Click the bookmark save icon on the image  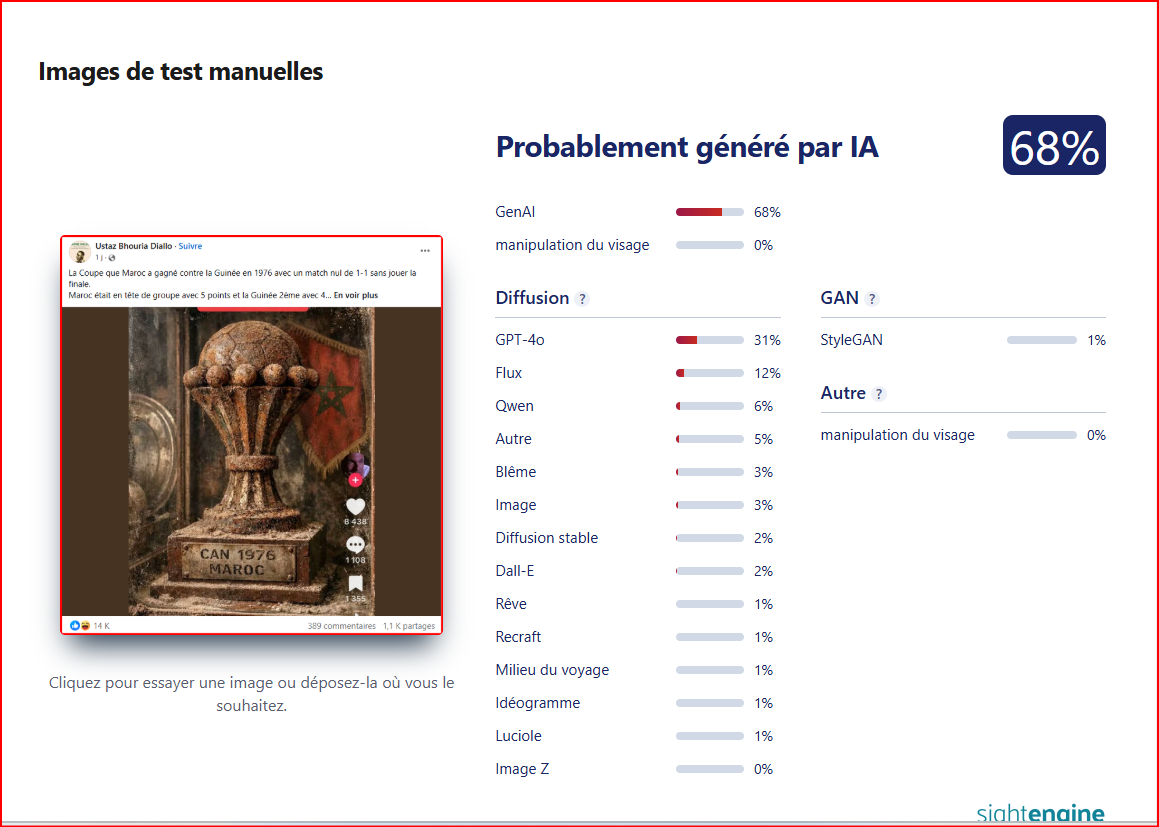point(355,584)
